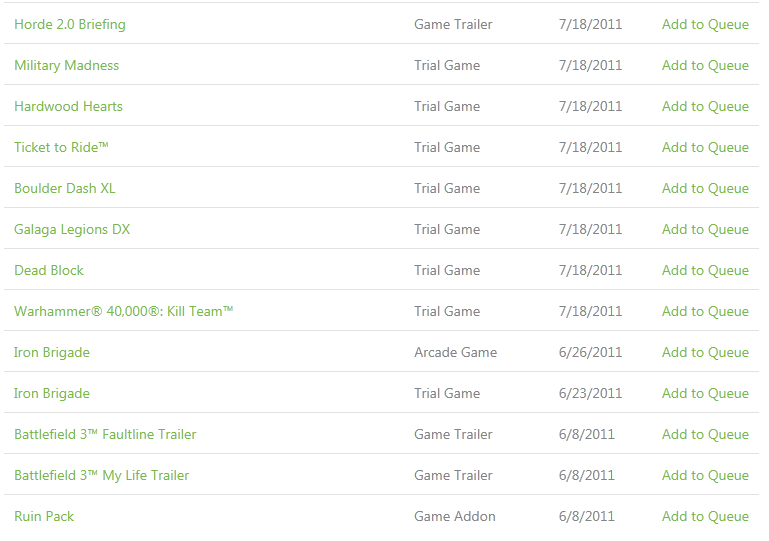Viewport: 769px width, 541px height.
Task: Add Horde 2.0 Briefing to queue
Action: pyautogui.click(x=705, y=25)
